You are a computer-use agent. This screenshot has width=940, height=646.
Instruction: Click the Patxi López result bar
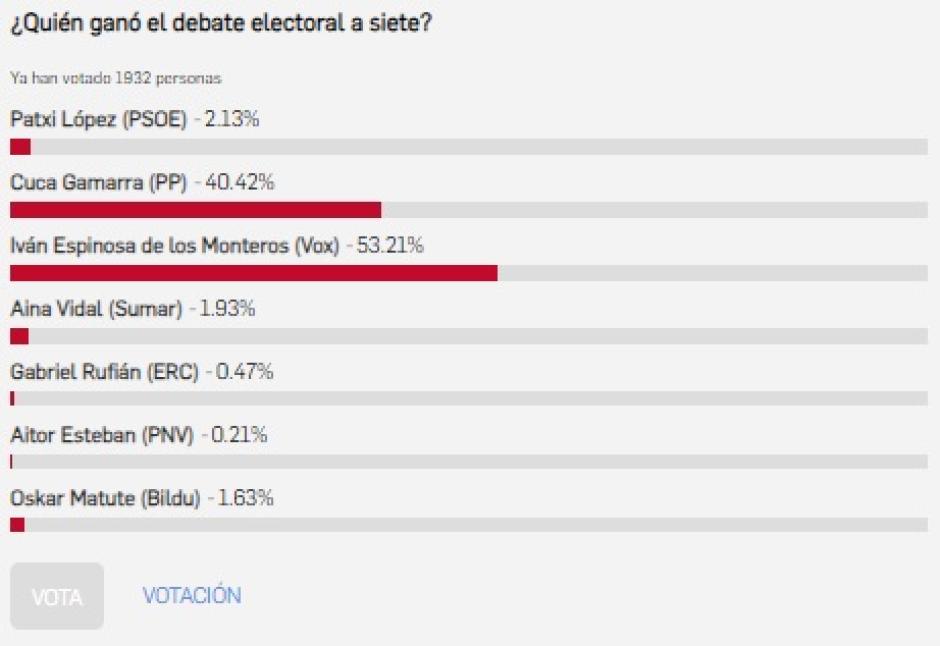click(x=469, y=147)
